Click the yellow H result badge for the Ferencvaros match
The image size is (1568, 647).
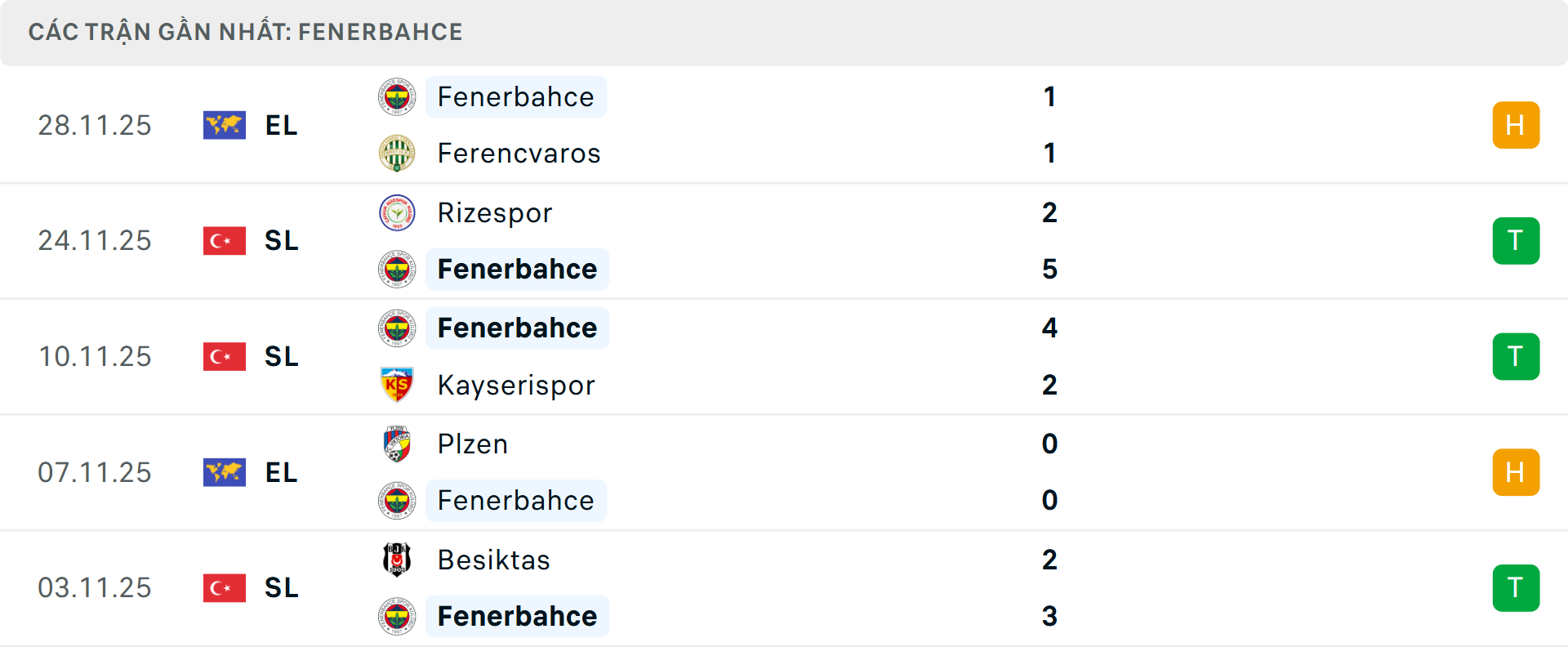pyautogui.click(x=1517, y=125)
